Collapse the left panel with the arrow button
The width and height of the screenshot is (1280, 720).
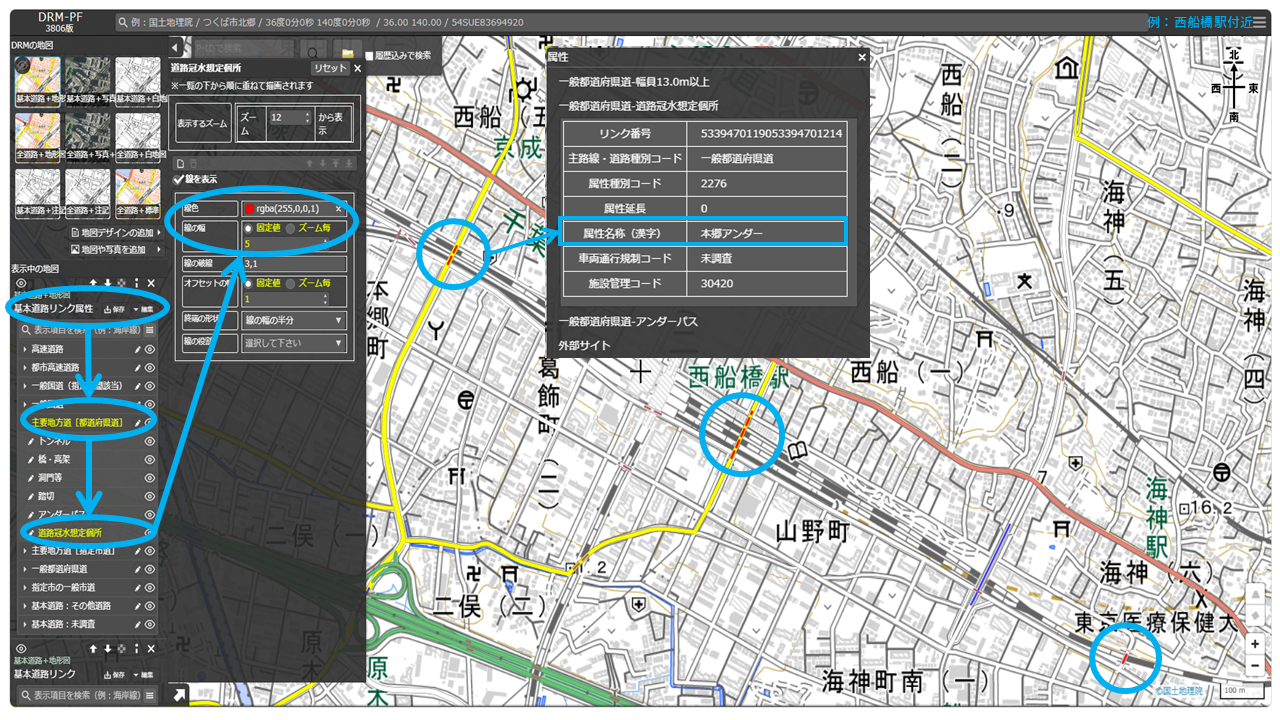(174, 47)
